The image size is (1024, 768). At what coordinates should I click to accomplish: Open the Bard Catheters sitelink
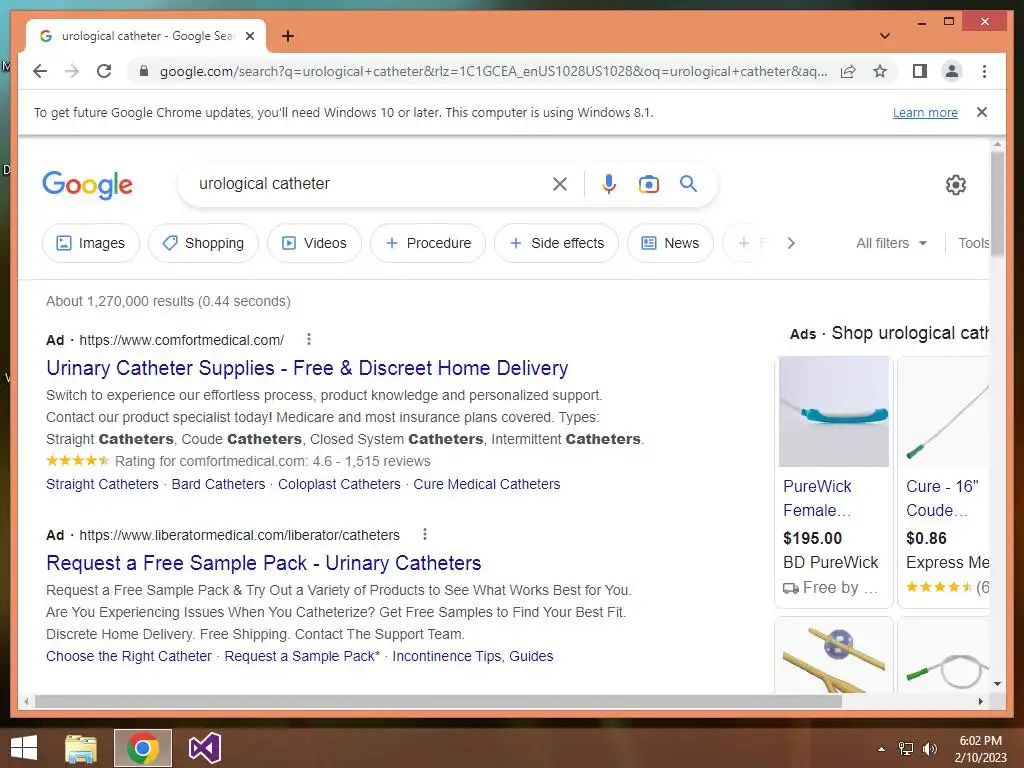click(x=218, y=484)
